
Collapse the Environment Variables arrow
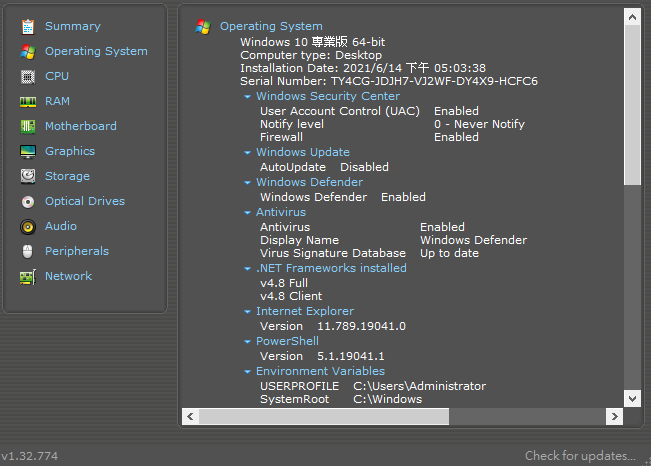point(247,372)
